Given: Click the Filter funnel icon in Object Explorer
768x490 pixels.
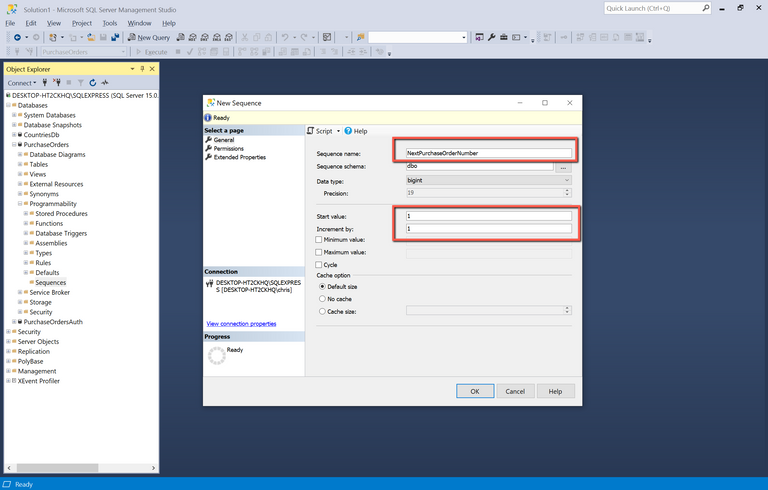Looking at the screenshot, I should (x=80, y=83).
